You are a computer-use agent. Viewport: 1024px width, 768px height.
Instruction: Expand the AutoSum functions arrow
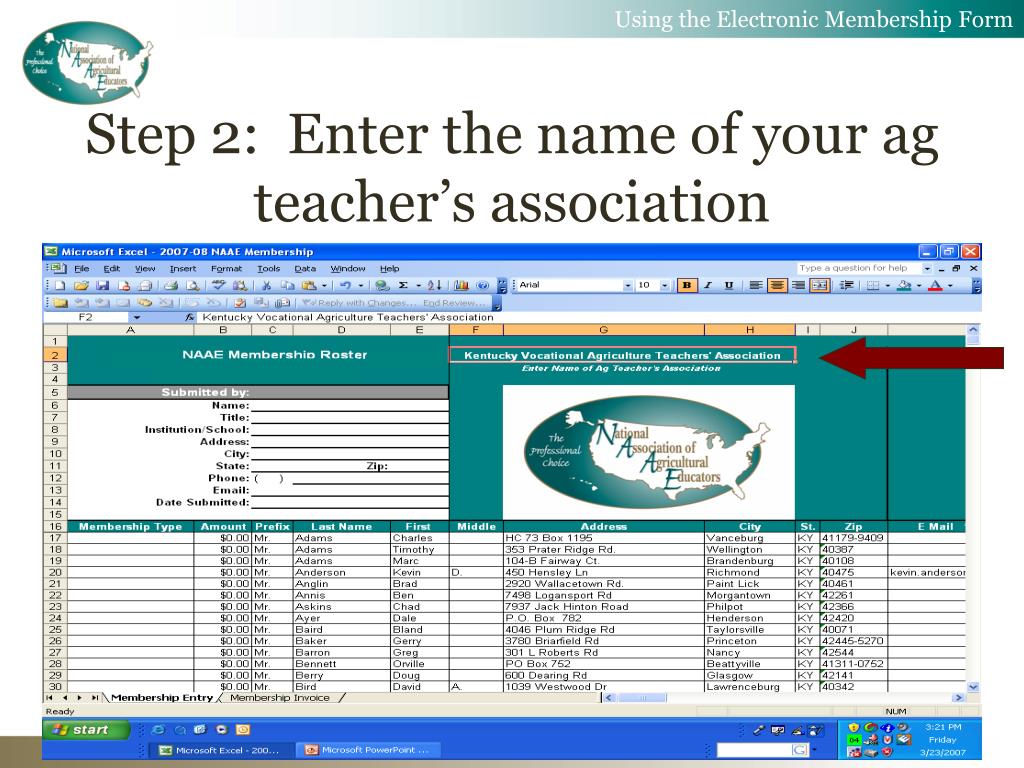[419, 285]
